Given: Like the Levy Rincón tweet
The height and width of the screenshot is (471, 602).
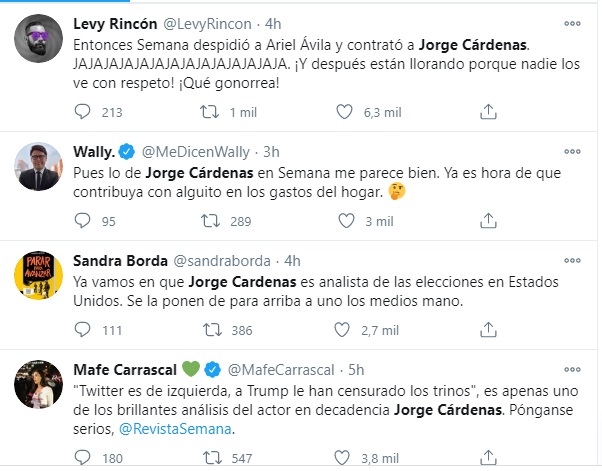Looking at the screenshot, I should pyautogui.click(x=344, y=112).
